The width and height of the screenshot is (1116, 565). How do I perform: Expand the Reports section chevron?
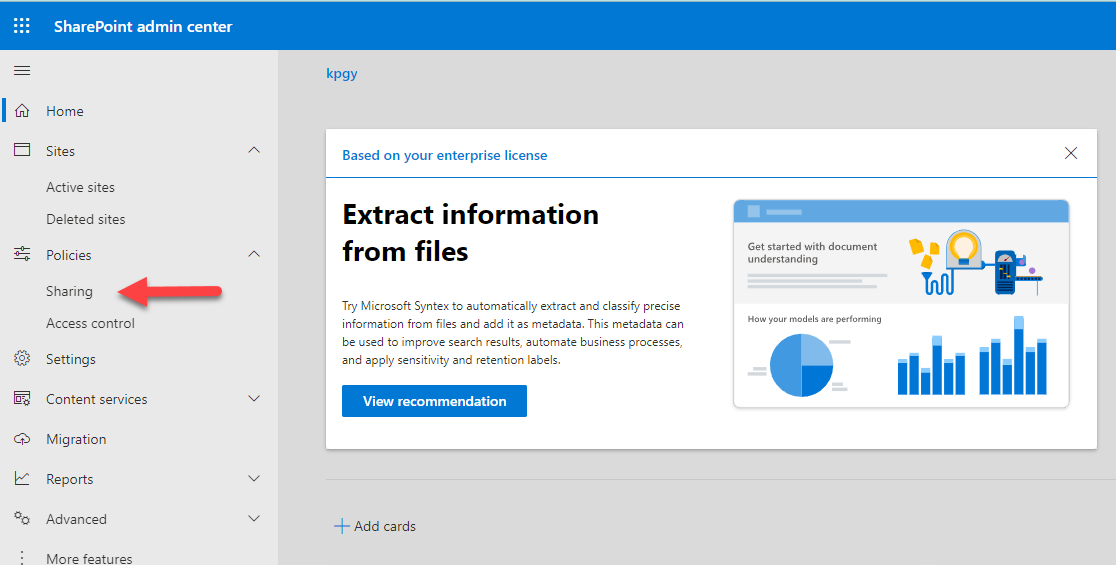[x=254, y=479]
